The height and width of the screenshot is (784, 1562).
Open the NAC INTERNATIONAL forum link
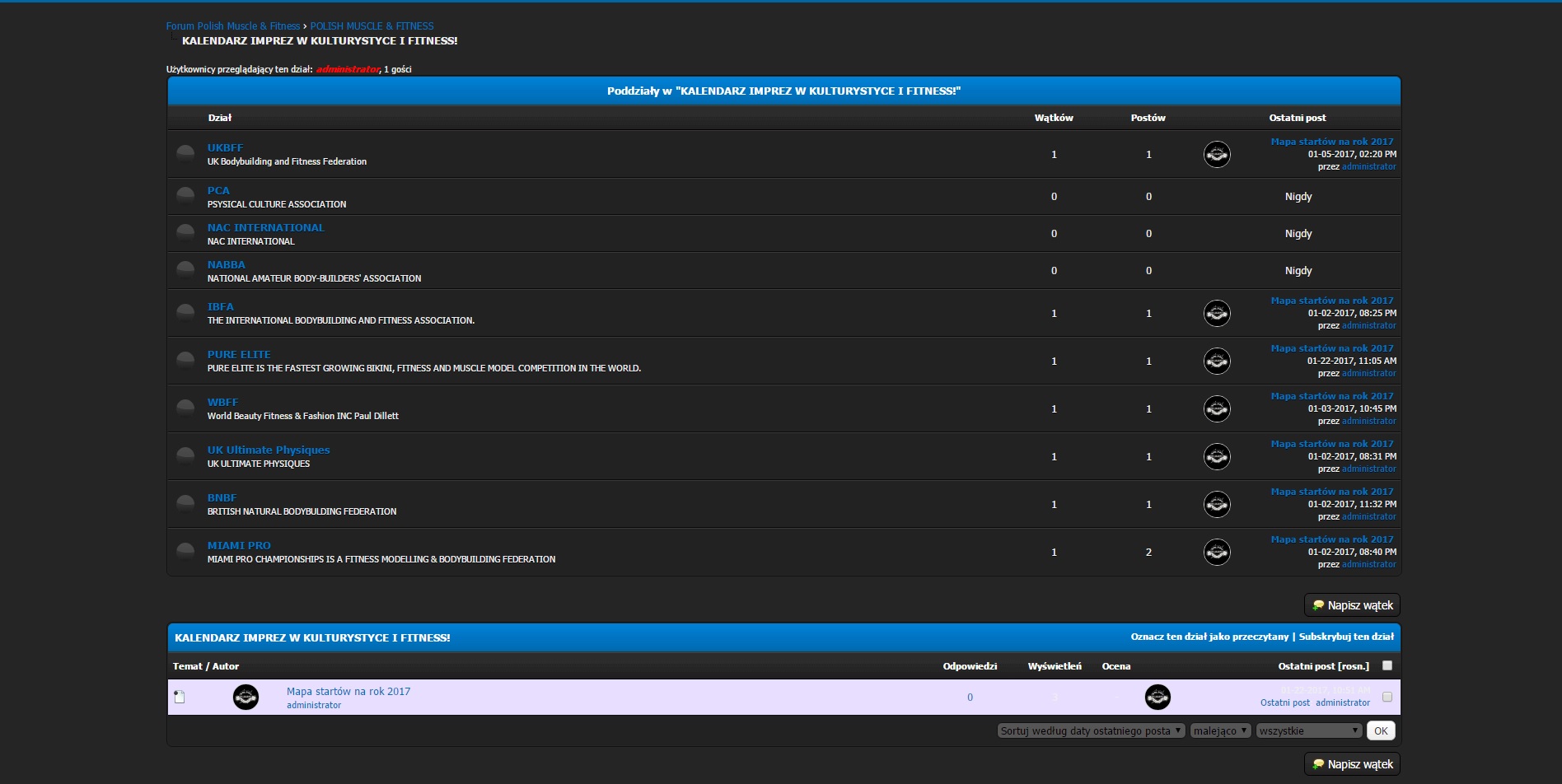click(265, 227)
